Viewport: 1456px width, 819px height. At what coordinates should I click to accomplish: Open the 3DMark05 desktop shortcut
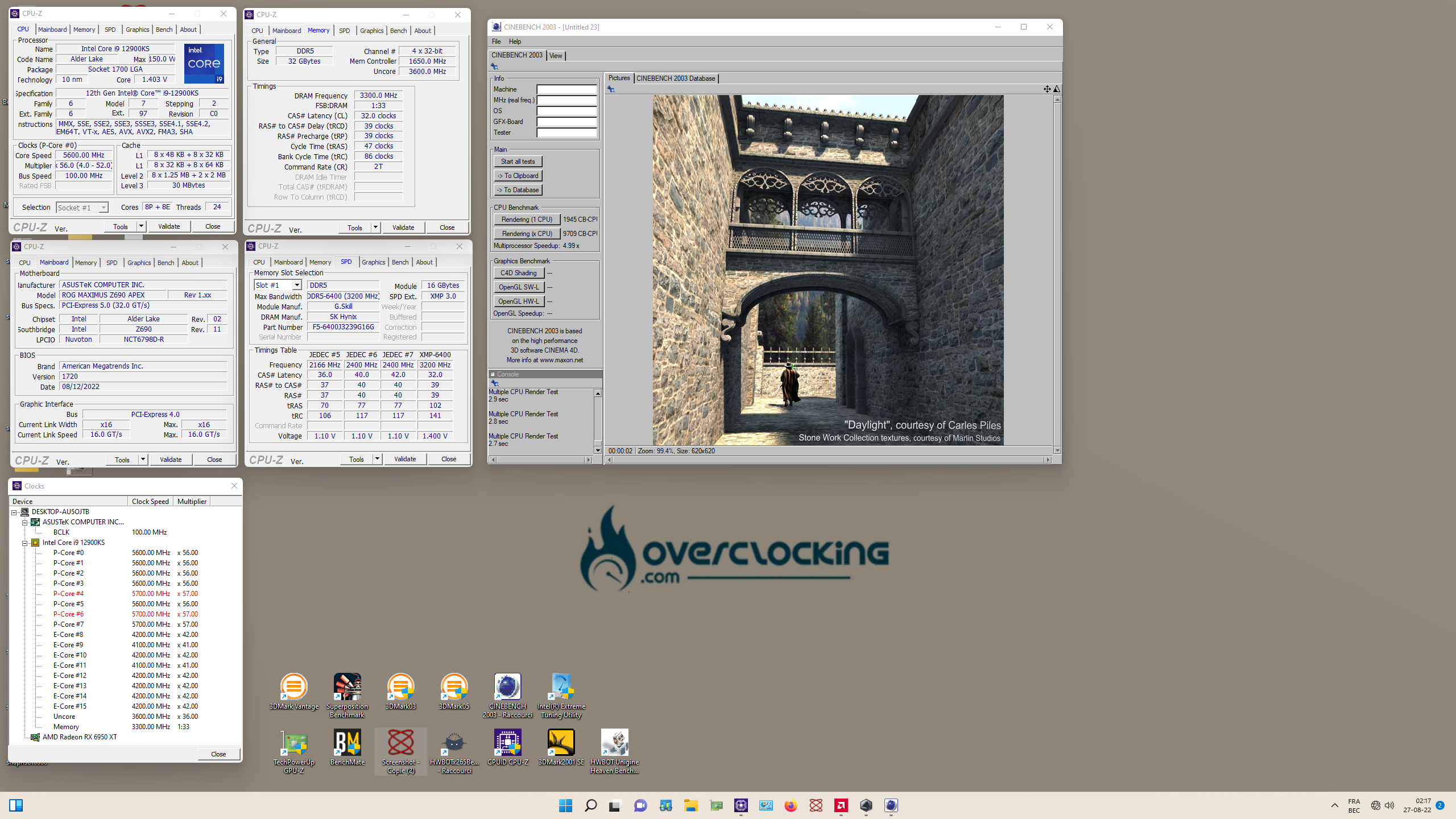[454, 691]
